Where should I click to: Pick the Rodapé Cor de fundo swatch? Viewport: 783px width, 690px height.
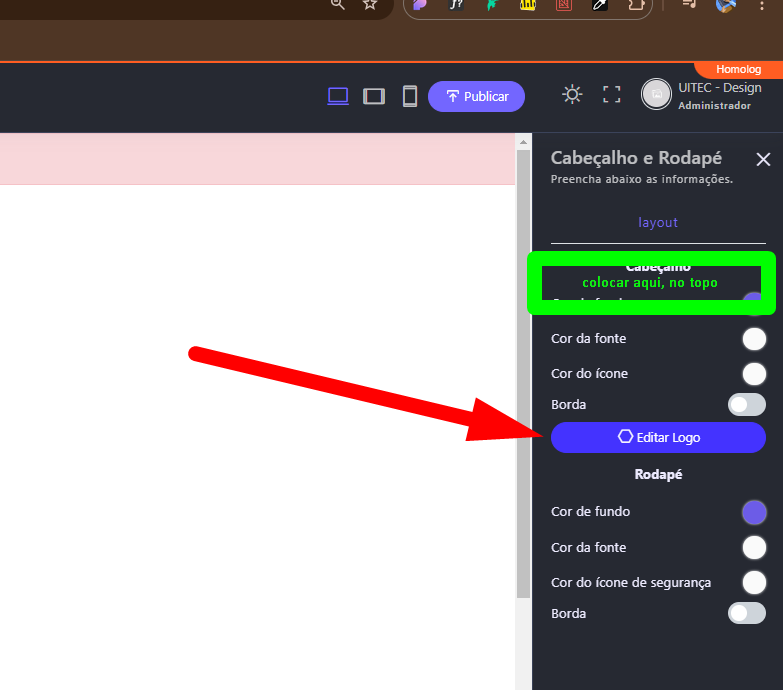pyautogui.click(x=754, y=512)
